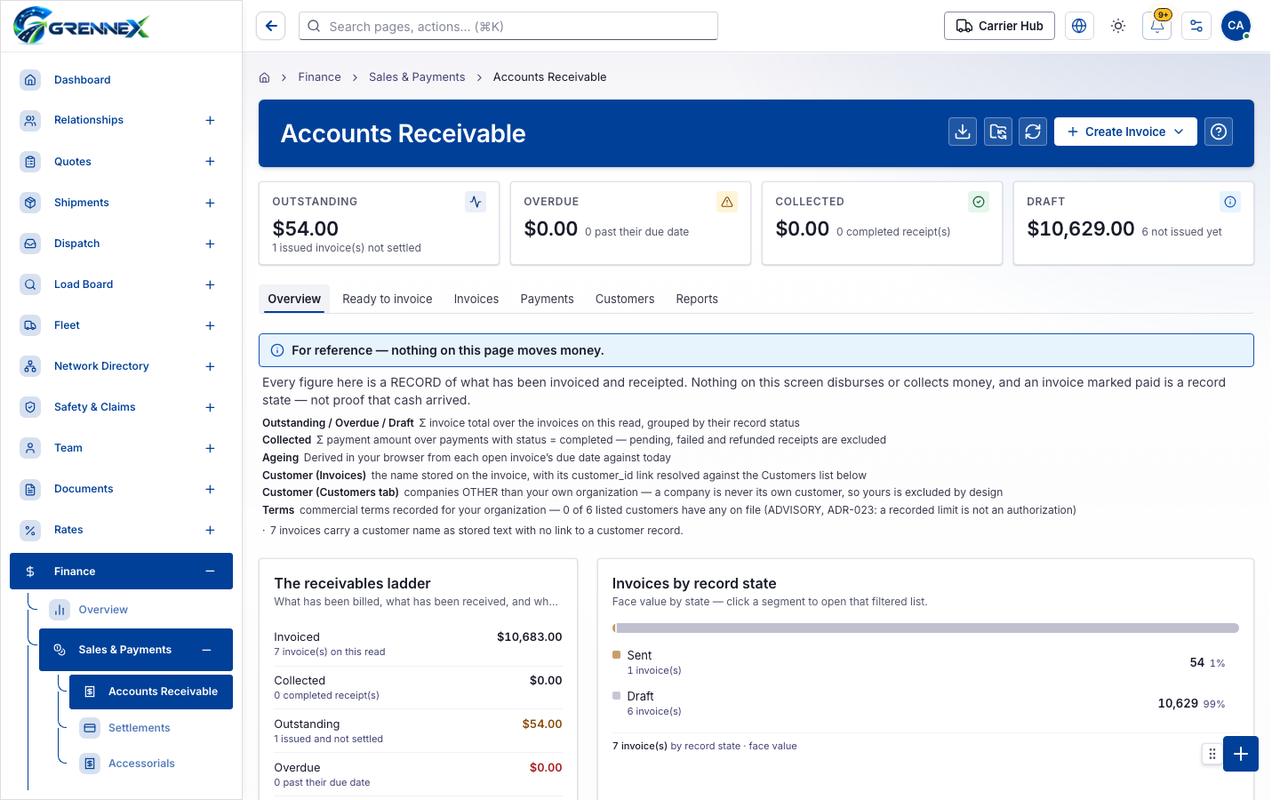This screenshot has width=1280, height=800.
Task: Expand the Fleet sidebar section
Action: click(210, 326)
